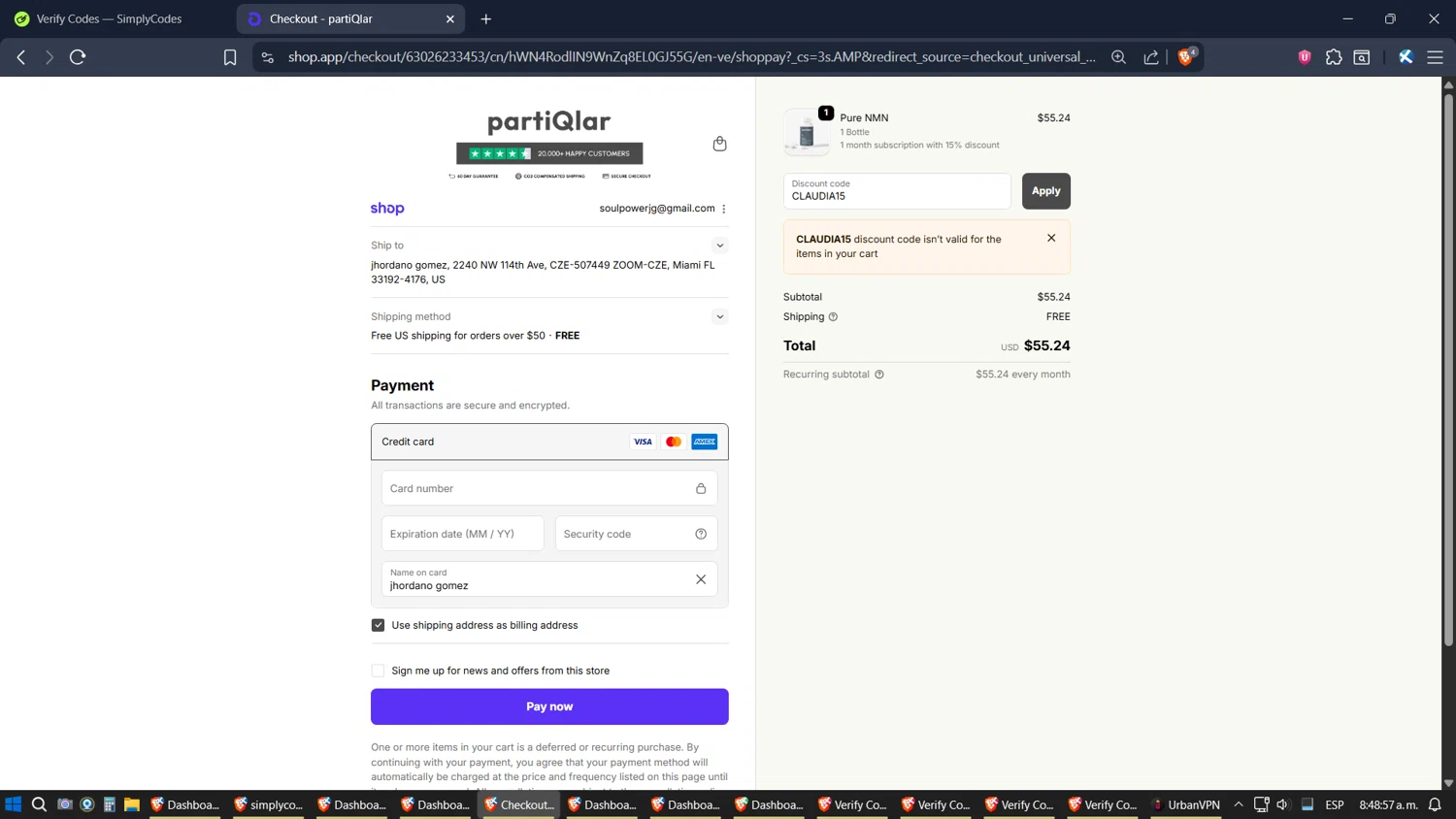
Task: Go forward in the browser
Action: point(49,57)
